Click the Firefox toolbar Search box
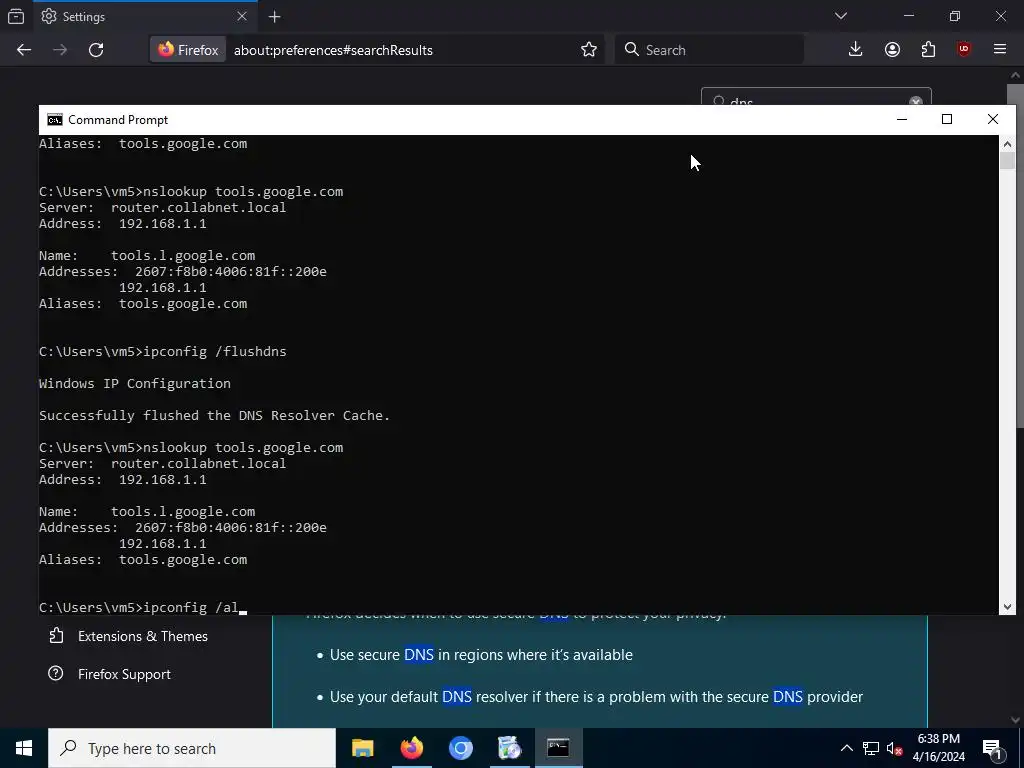 coord(709,50)
